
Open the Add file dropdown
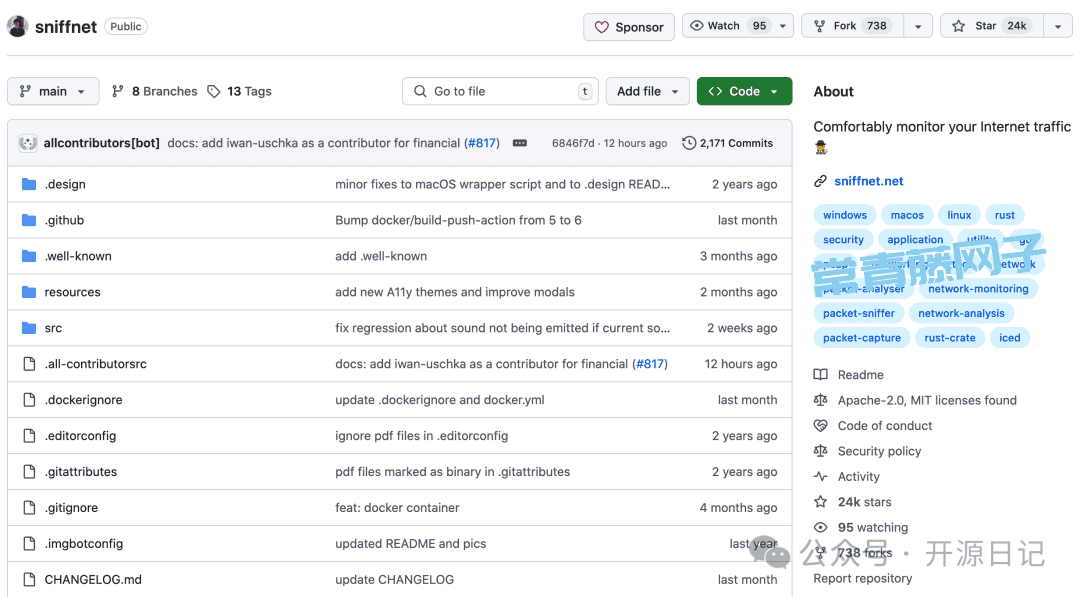point(647,91)
